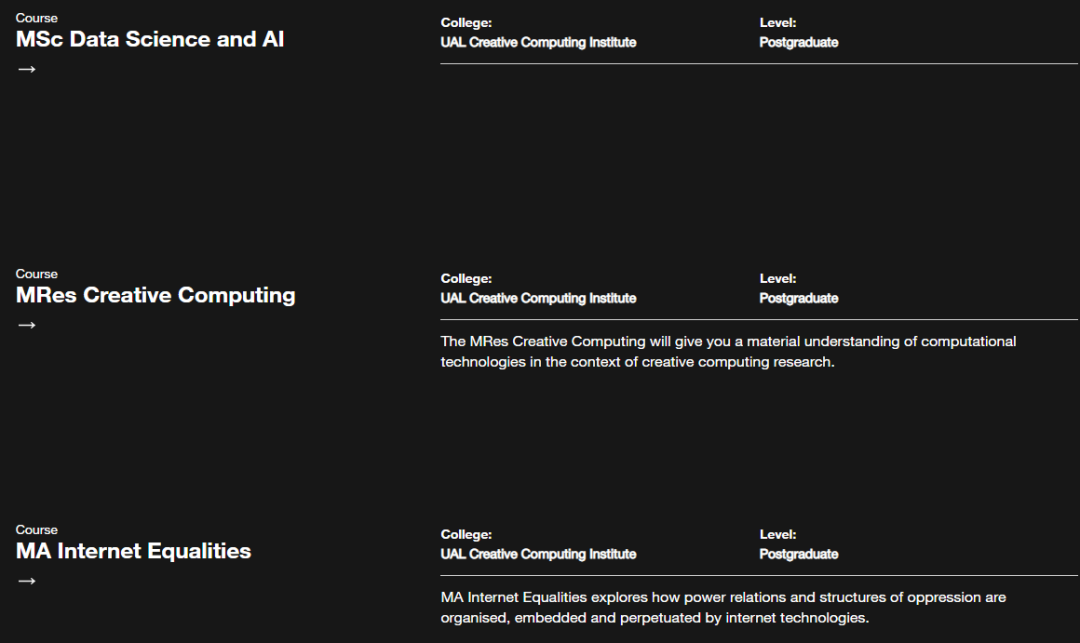Click the College: label in the MSc row
1080x643 pixels.
click(466, 23)
